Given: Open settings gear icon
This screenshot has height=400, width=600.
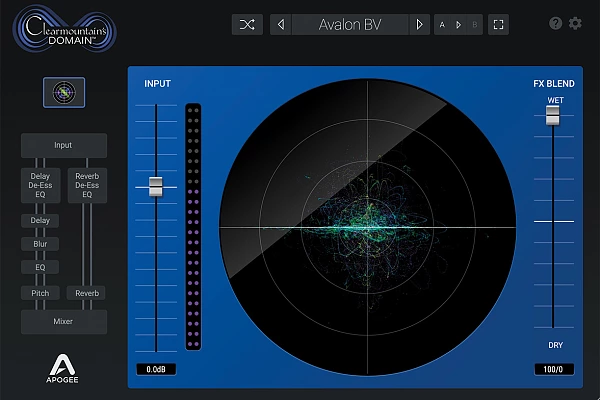Looking at the screenshot, I should tap(575, 24).
